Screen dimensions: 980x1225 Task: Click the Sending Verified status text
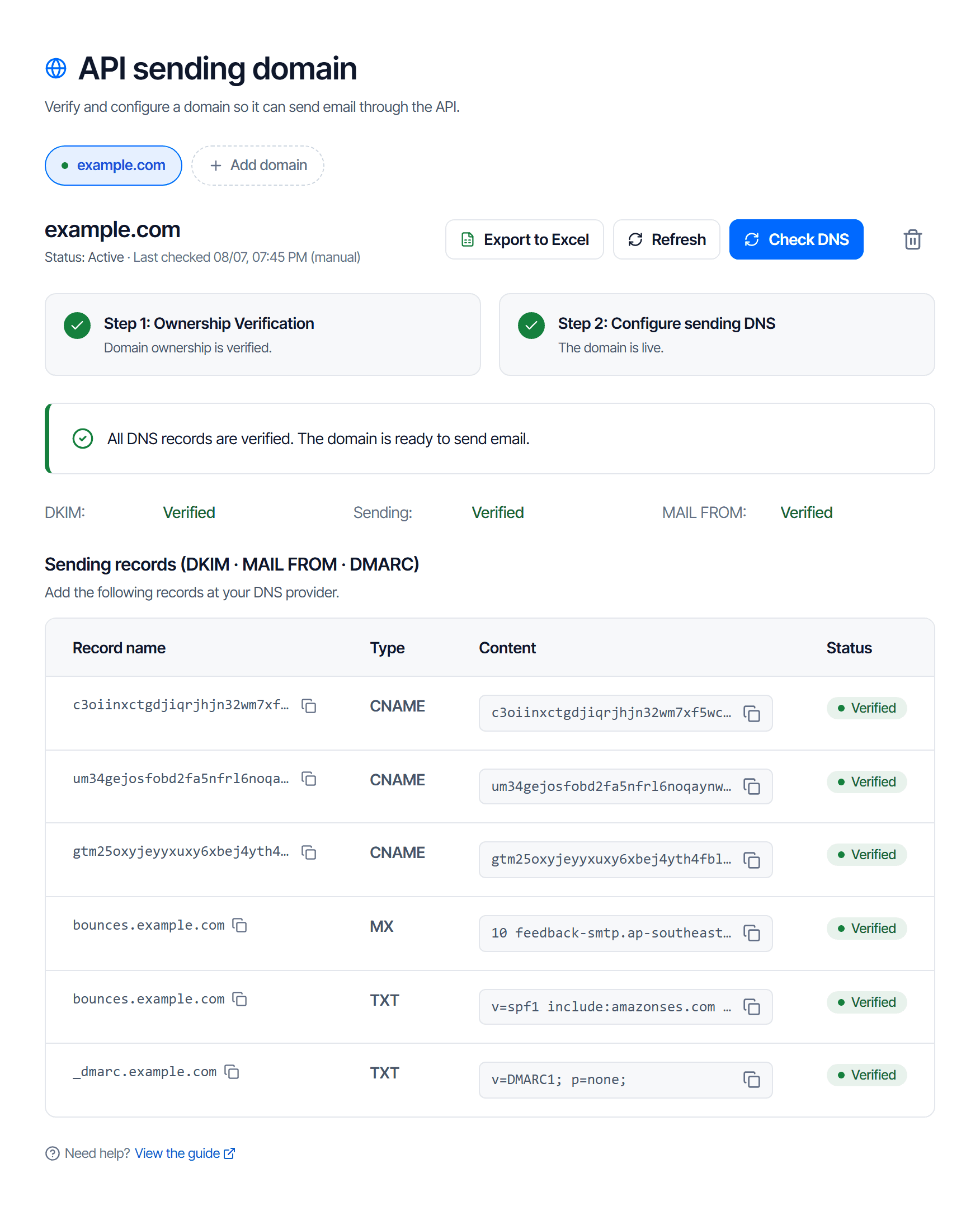[x=498, y=512]
